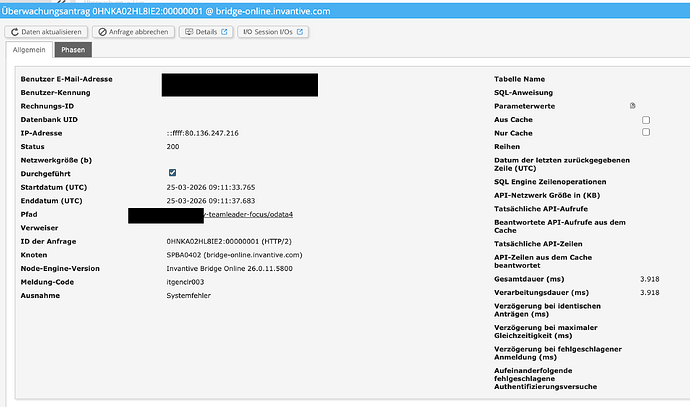
Task: Check the Nur Cache checkbox
Action: point(646,132)
